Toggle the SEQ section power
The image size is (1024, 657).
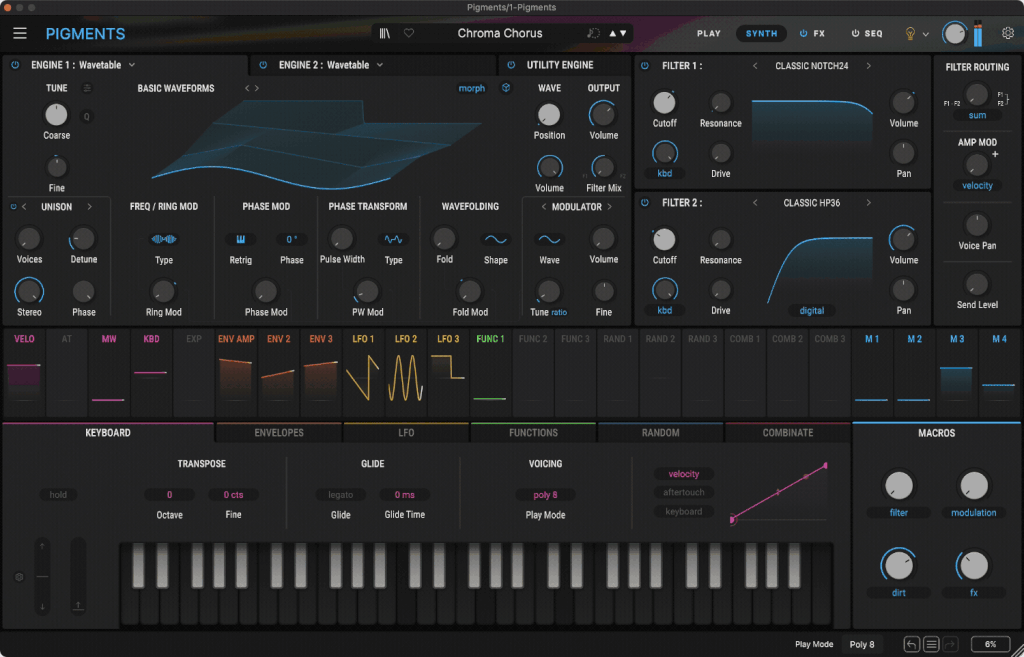(x=856, y=33)
